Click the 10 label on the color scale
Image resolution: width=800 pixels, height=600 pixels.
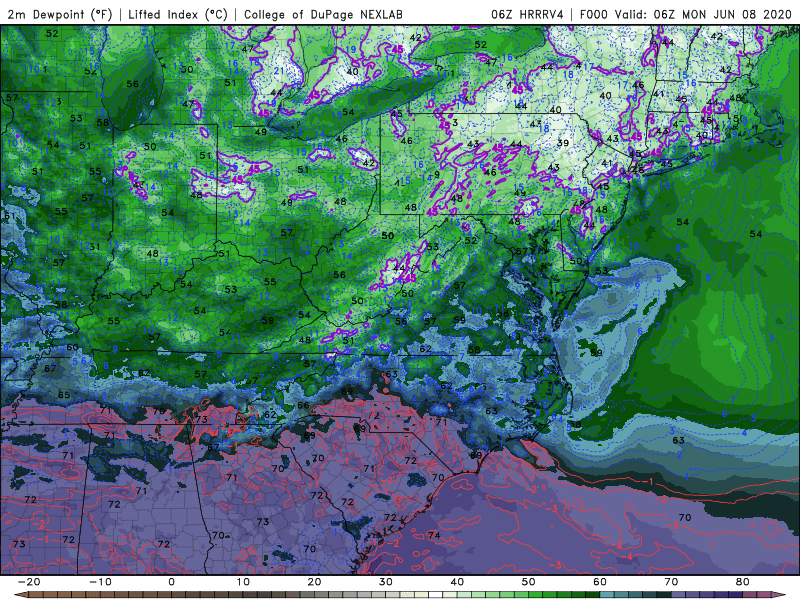(243, 582)
